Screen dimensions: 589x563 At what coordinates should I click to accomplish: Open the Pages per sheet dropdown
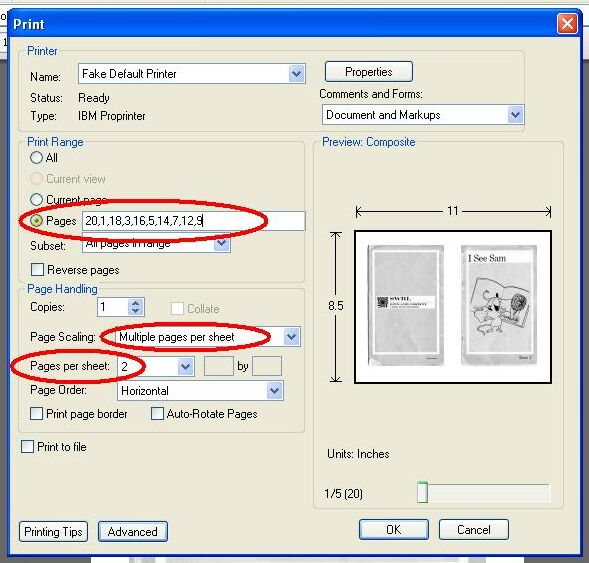click(185, 366)
